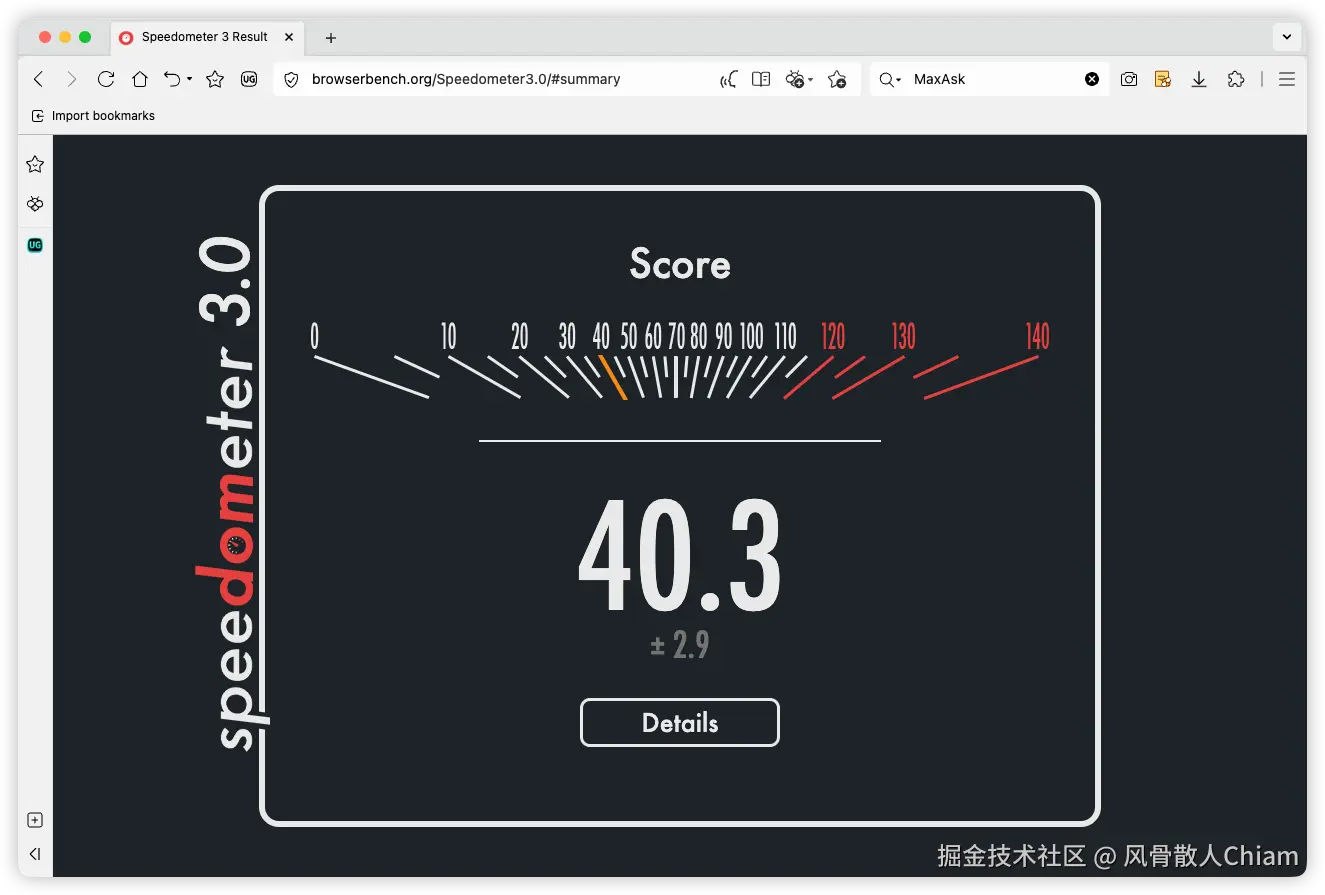Open the undo arrow dropdown menu
The height and width of the screenshot is (895, 1325).
tap(189, 80)
